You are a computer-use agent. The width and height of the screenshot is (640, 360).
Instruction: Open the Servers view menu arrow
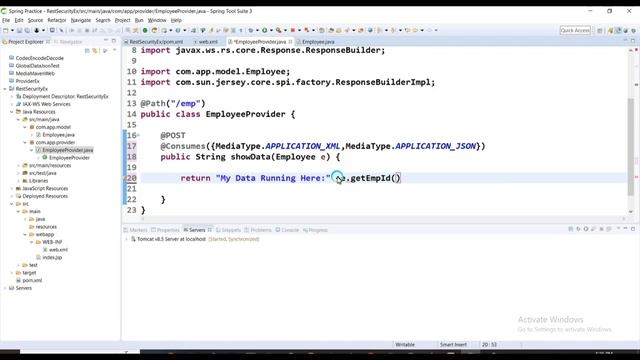pyautogui.click(x=618, y=229)
